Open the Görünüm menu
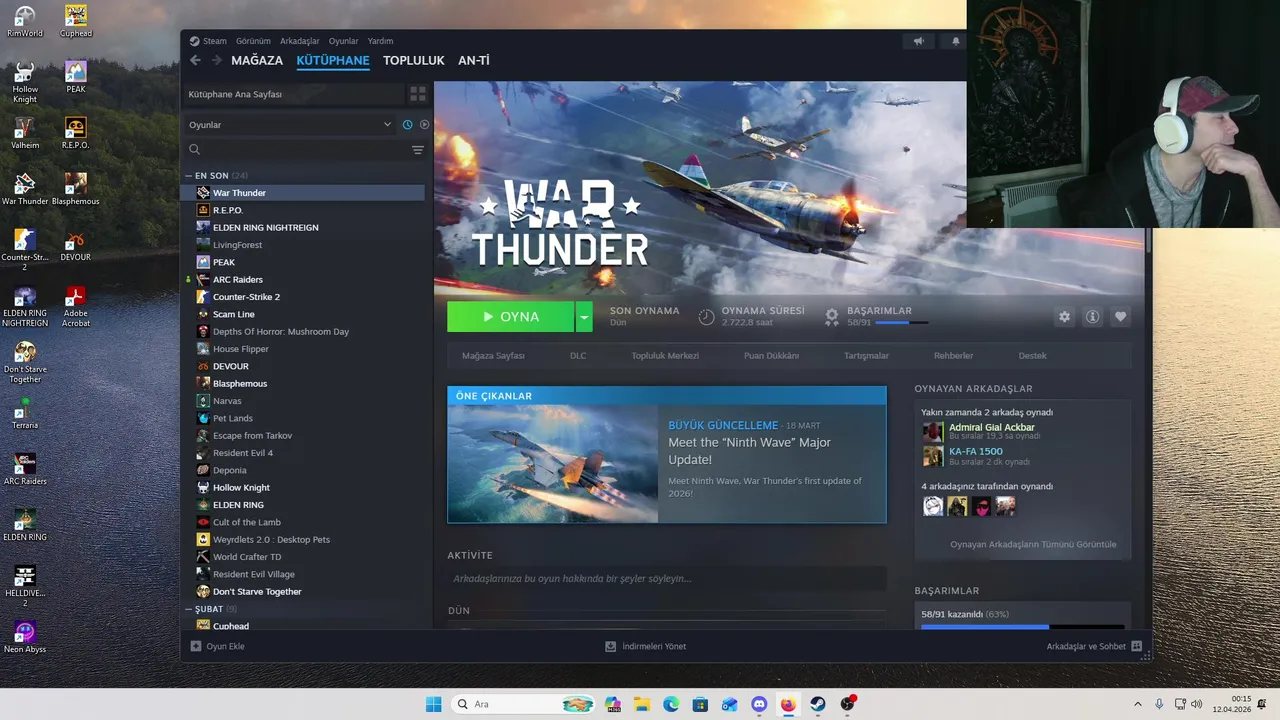Viewport: 1280px width, 720px height. coord(253,41)
